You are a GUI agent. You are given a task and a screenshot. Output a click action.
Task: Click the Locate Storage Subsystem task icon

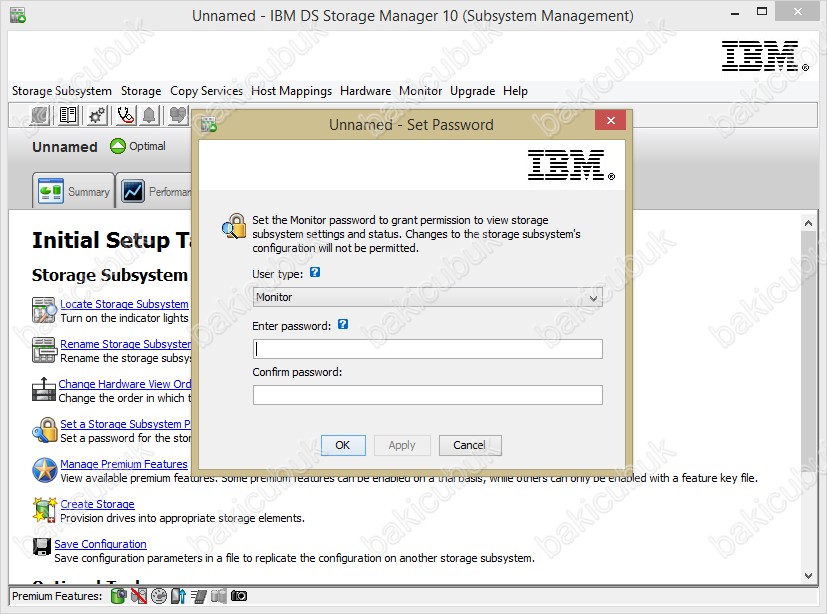[44, 310]
